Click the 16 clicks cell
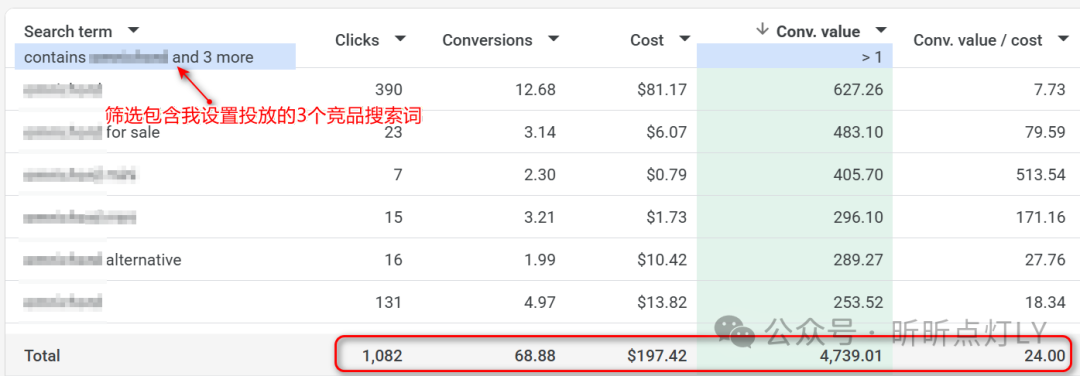This screenshot has height=376, width=1080. 394,260
